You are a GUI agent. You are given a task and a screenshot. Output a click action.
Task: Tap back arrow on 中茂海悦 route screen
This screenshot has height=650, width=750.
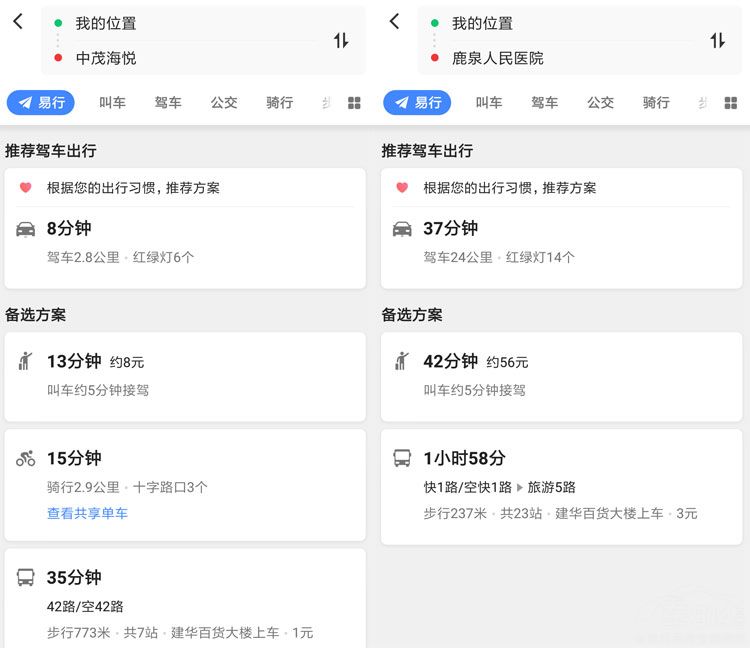coord(18,22)
